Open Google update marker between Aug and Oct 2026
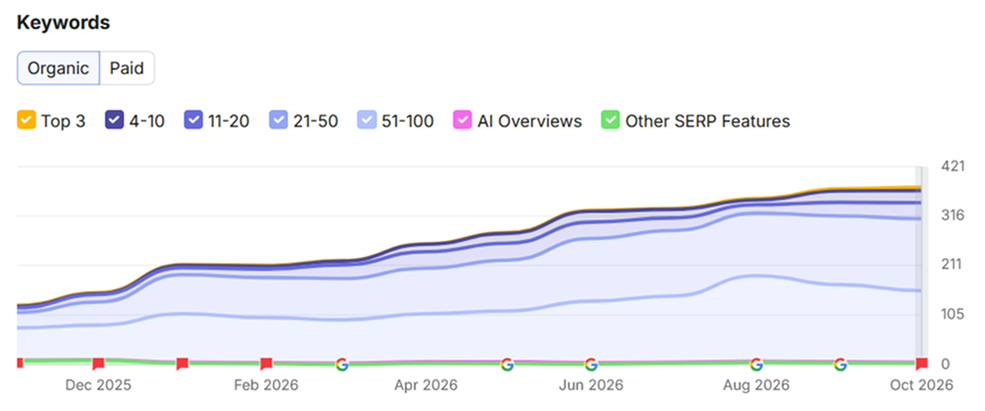The height and width of the screenshot is (411, 985). (840, 364)
